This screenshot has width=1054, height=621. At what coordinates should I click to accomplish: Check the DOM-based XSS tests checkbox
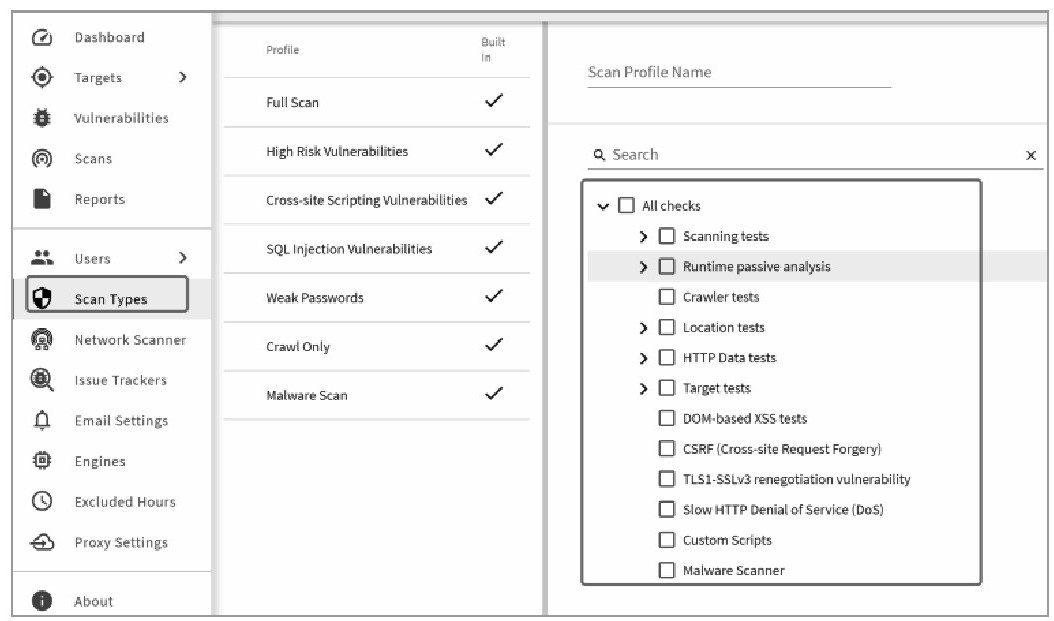coord(666,418)
